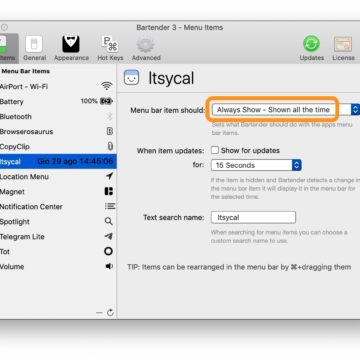Screen dimensions: 360x360
Task: Select the Bluetooth menu bar item
Action: 58,117
